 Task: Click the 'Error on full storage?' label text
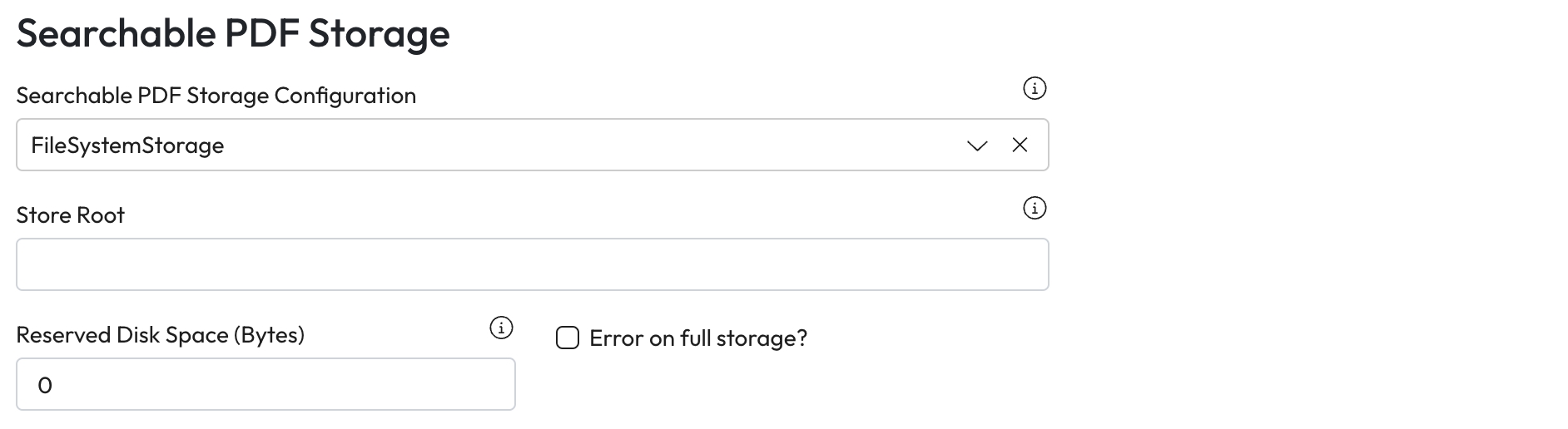coord(698,338)
